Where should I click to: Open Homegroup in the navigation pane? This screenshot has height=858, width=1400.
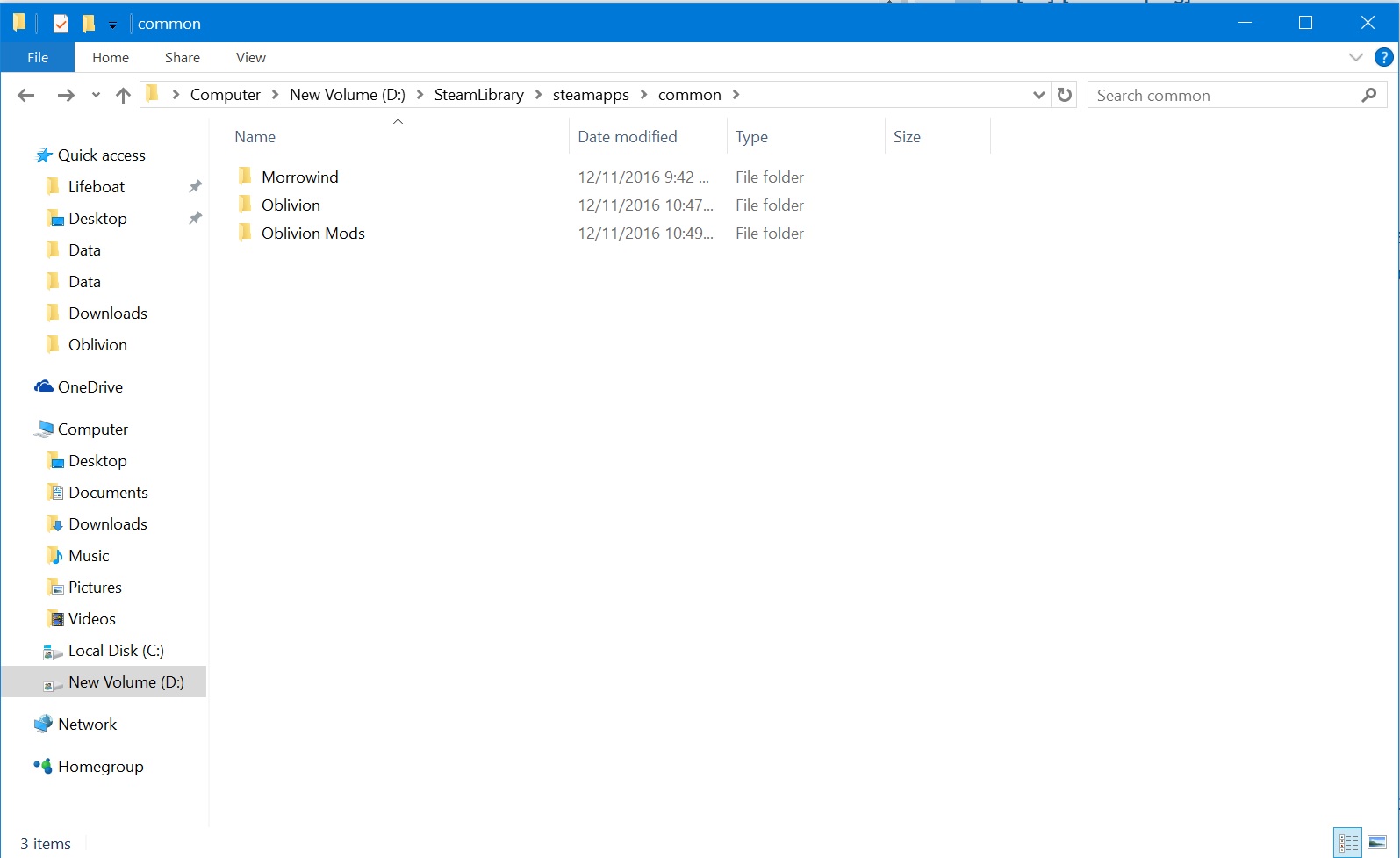(101, 767)
